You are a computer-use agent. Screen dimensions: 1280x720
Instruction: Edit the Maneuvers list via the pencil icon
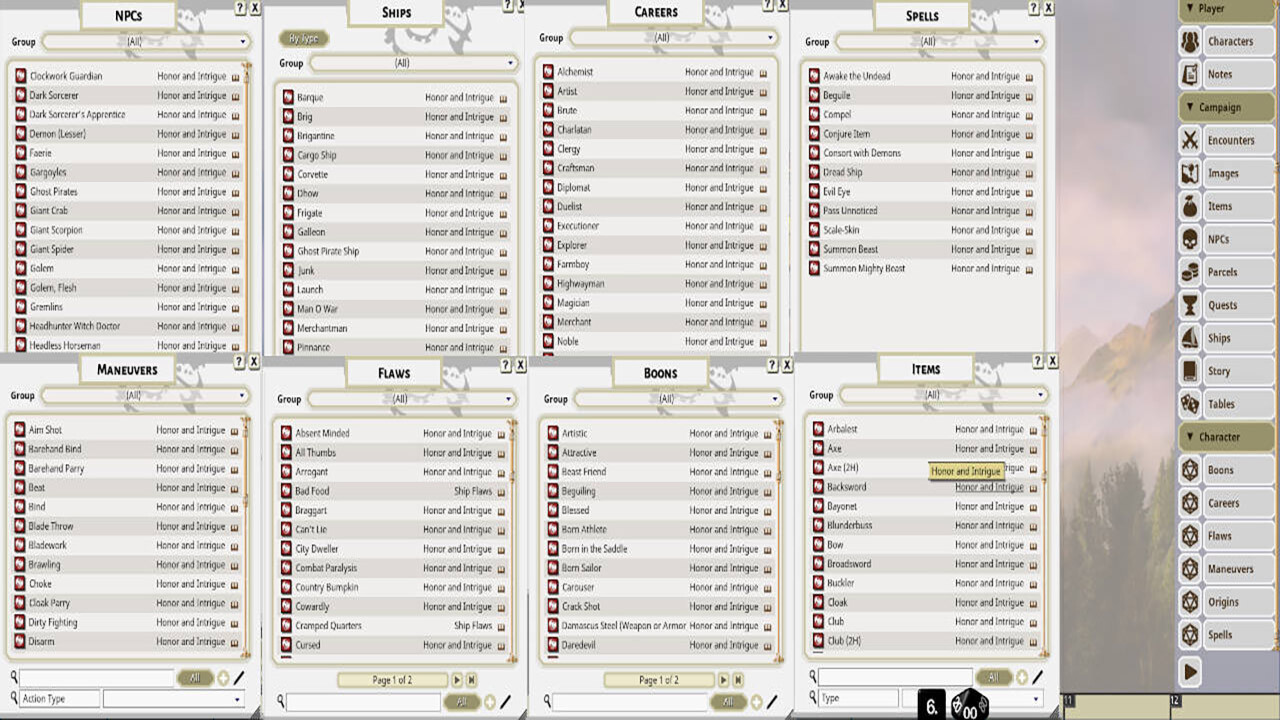coord(239,676)
